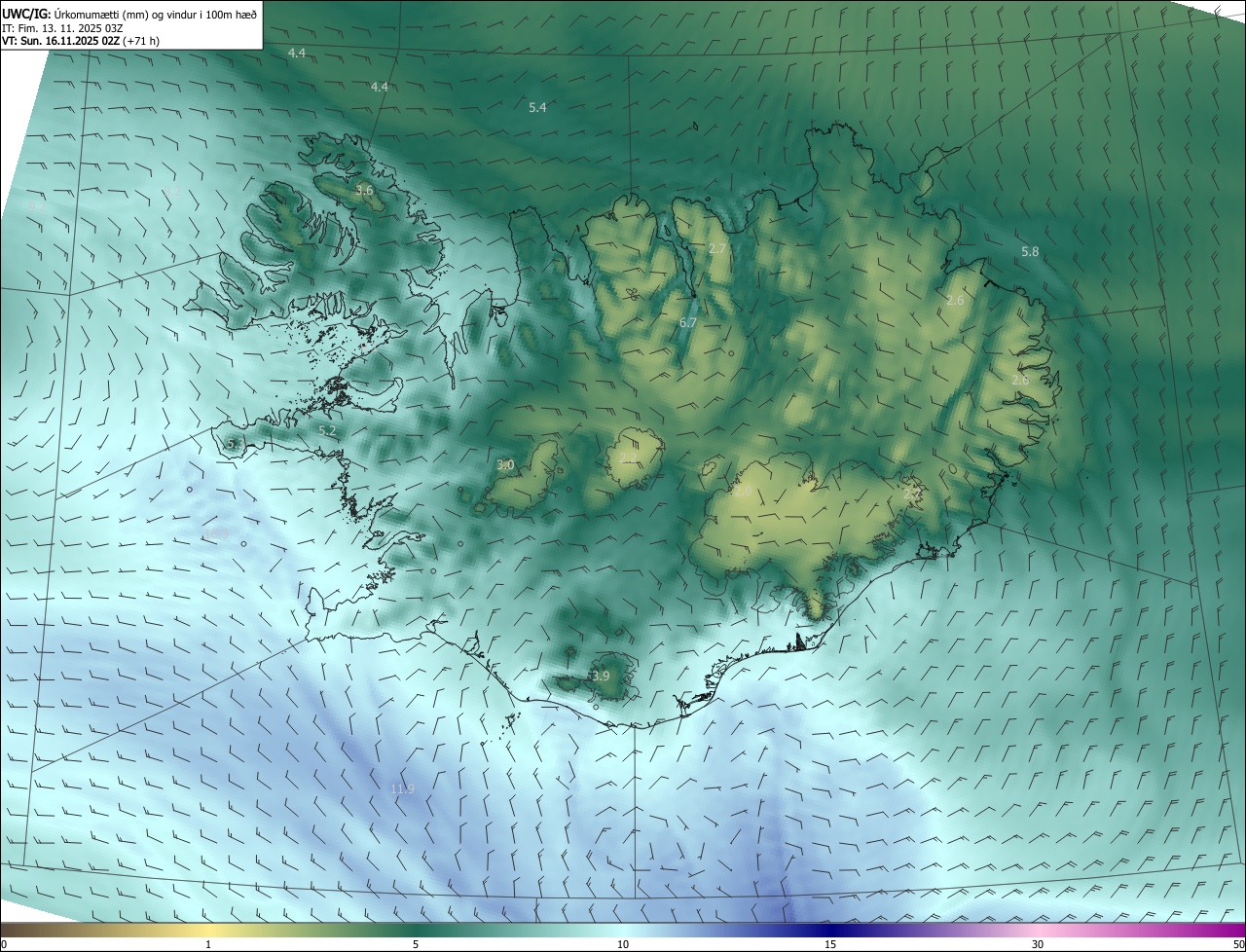1246x952 pixels.
Task: Click the 0 tick on the color scale
Action: (4, 944)
